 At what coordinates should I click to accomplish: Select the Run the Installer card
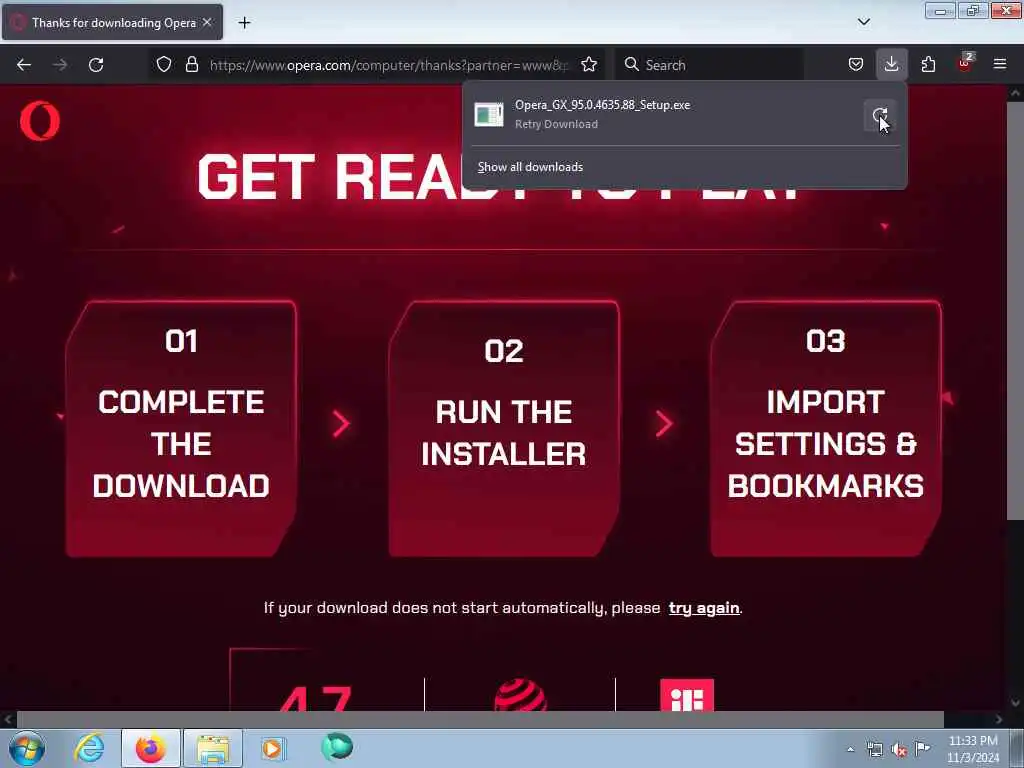504,429
